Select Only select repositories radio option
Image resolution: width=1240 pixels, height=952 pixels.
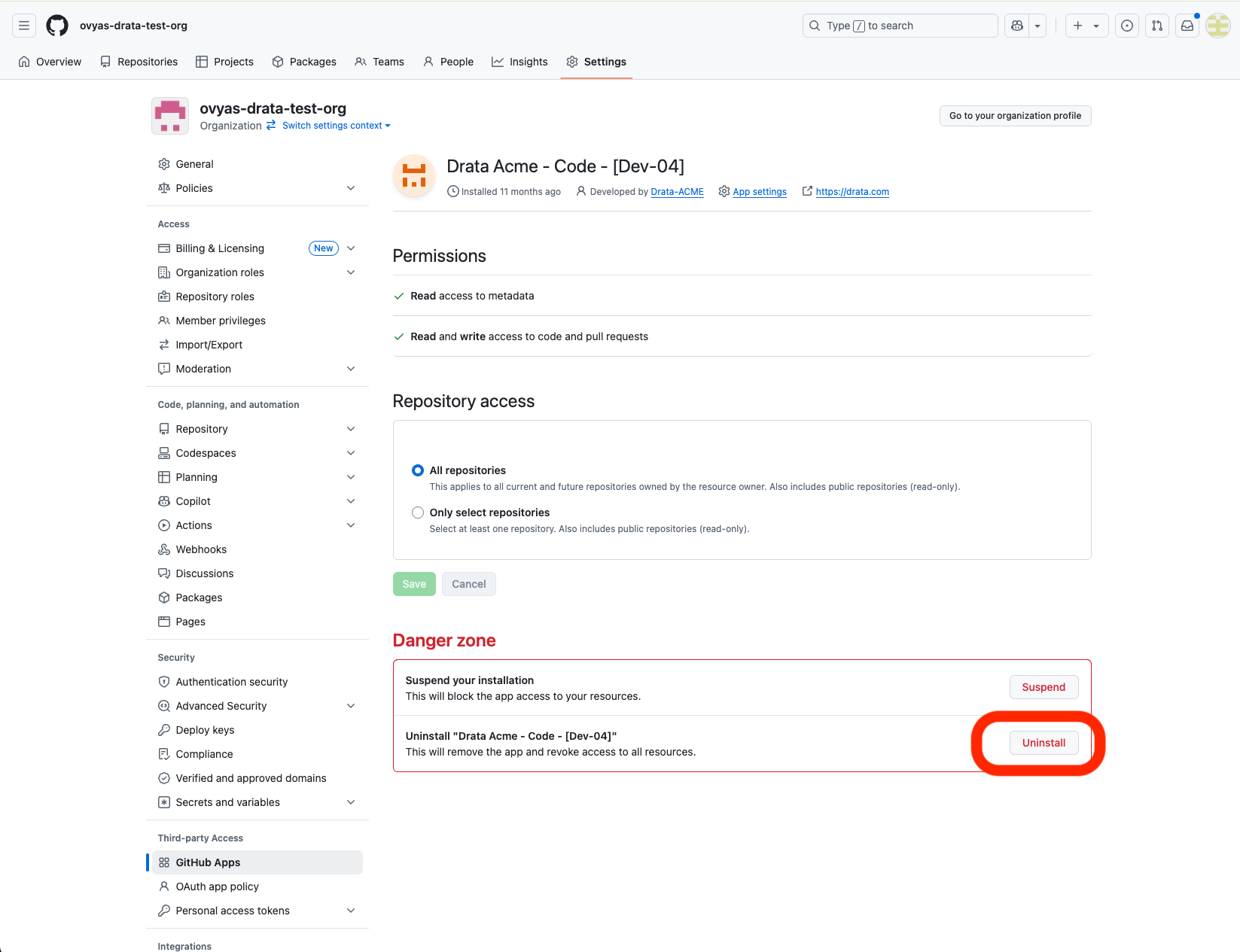(418, 512)
